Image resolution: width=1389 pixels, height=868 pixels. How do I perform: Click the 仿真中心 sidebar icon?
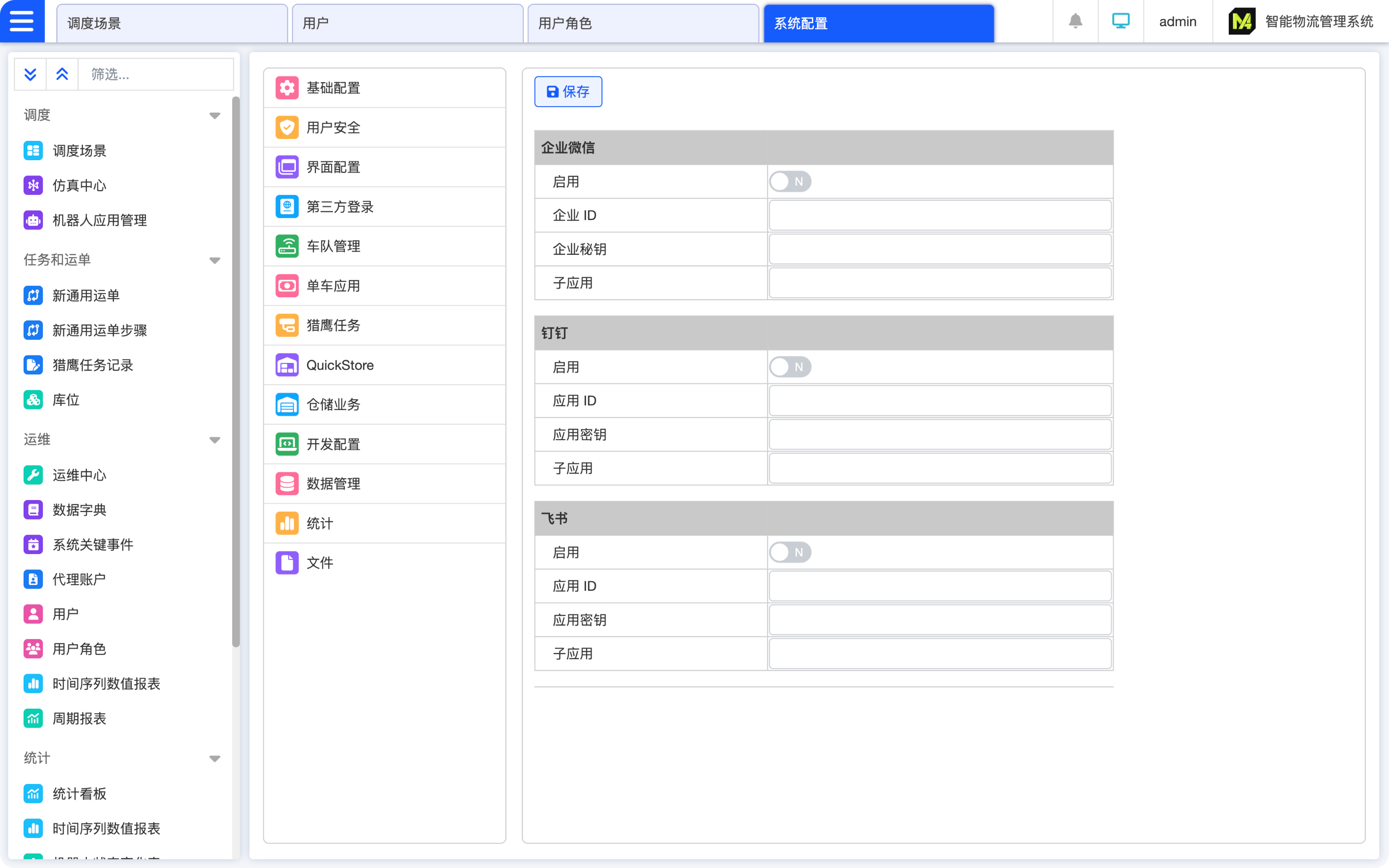click(x=33, y=186)
